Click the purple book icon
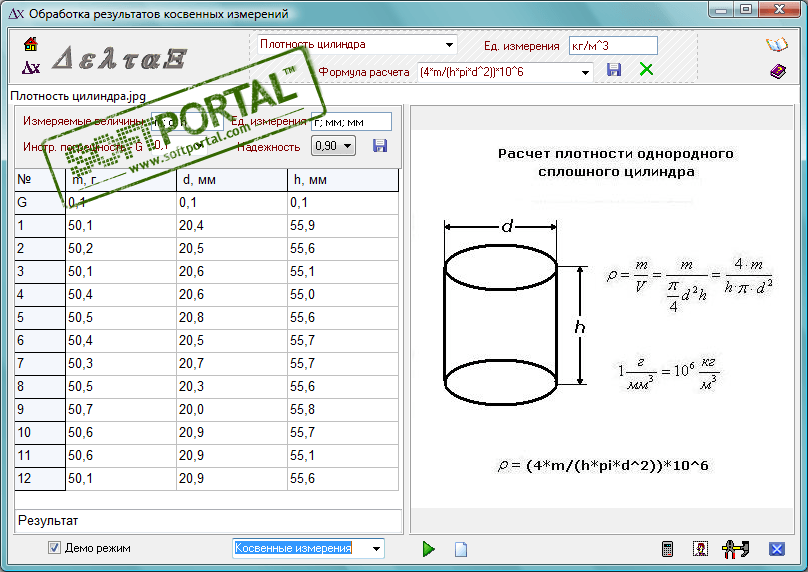This screenshot has height=572, width=808. click(778, 71)
